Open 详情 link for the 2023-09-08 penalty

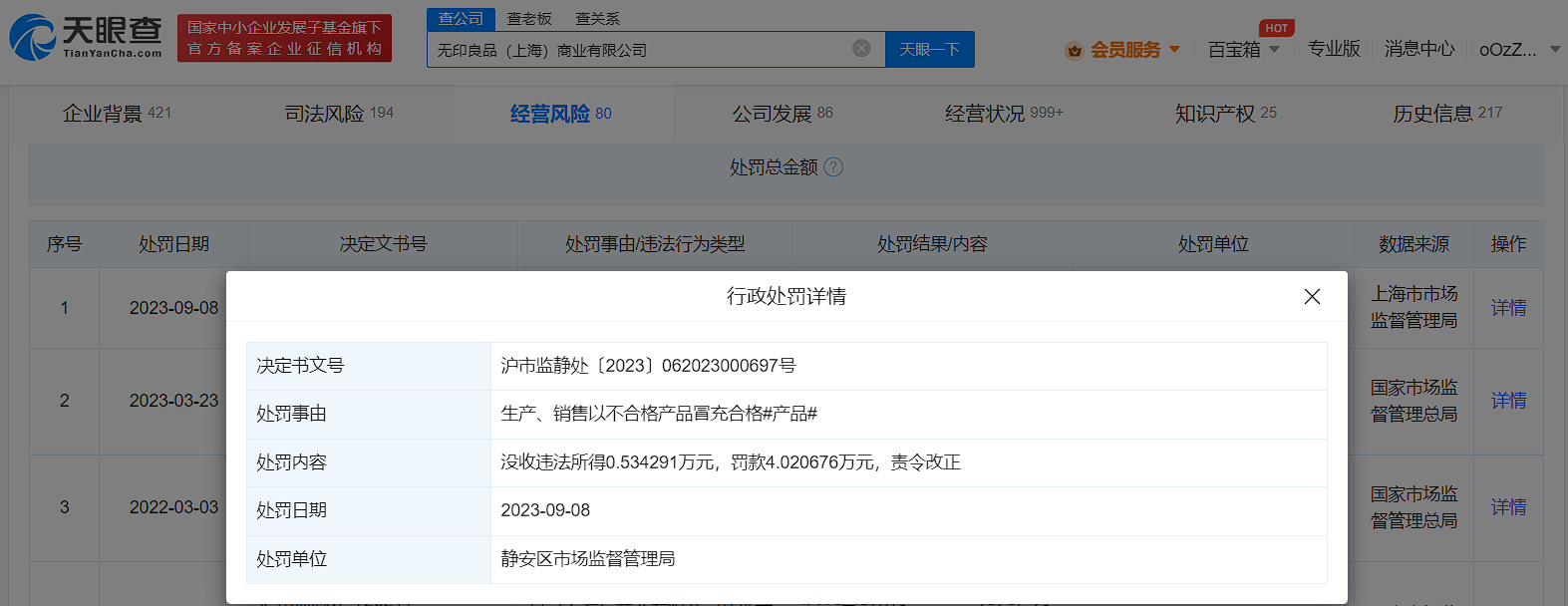point(1508,308)
